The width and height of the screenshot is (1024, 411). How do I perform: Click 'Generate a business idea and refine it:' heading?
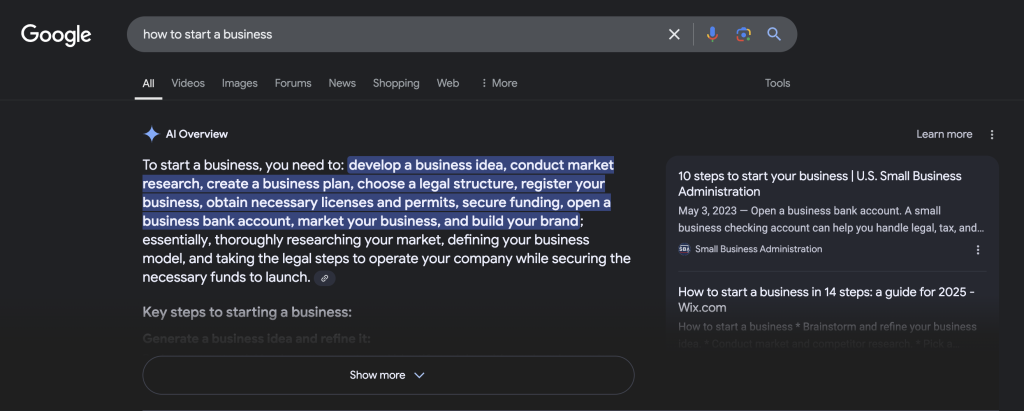pos(257,338)
